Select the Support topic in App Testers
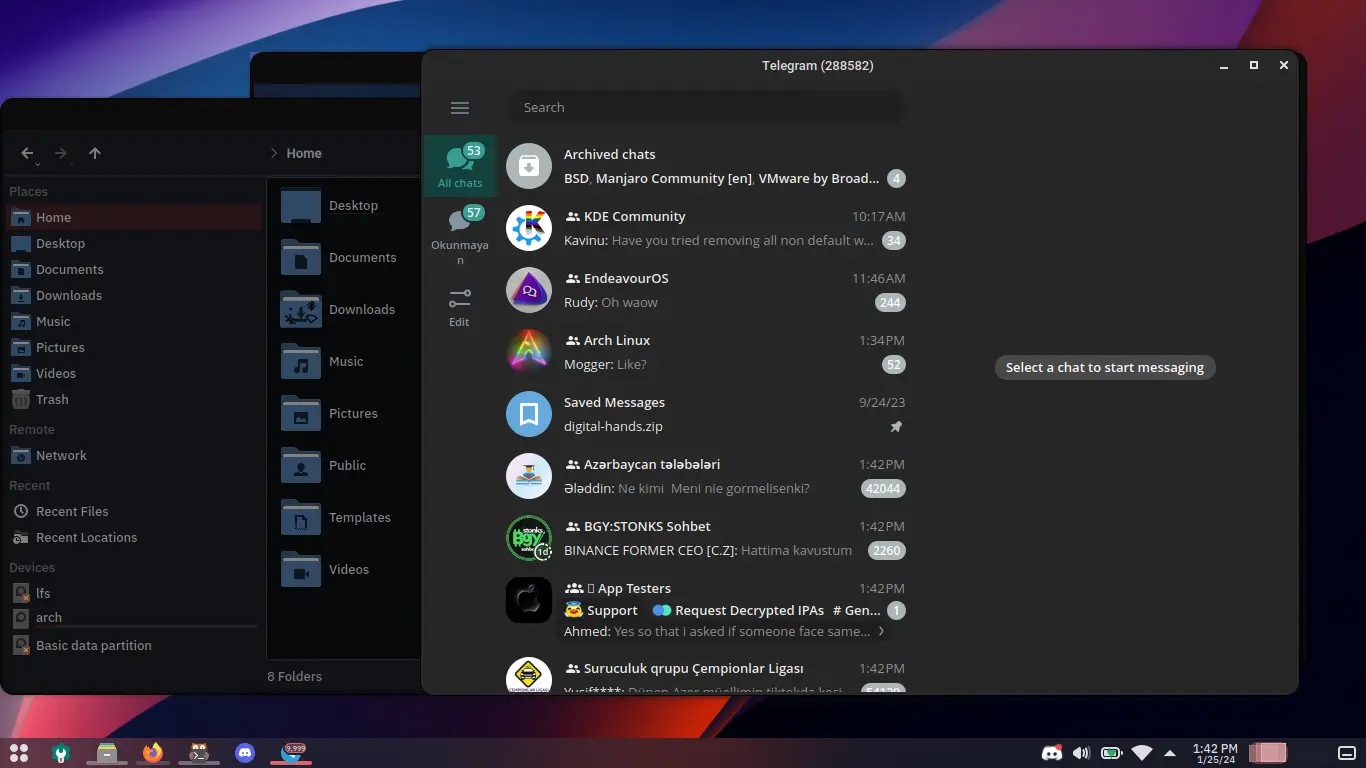1366x768 pixels. point(601,610)
